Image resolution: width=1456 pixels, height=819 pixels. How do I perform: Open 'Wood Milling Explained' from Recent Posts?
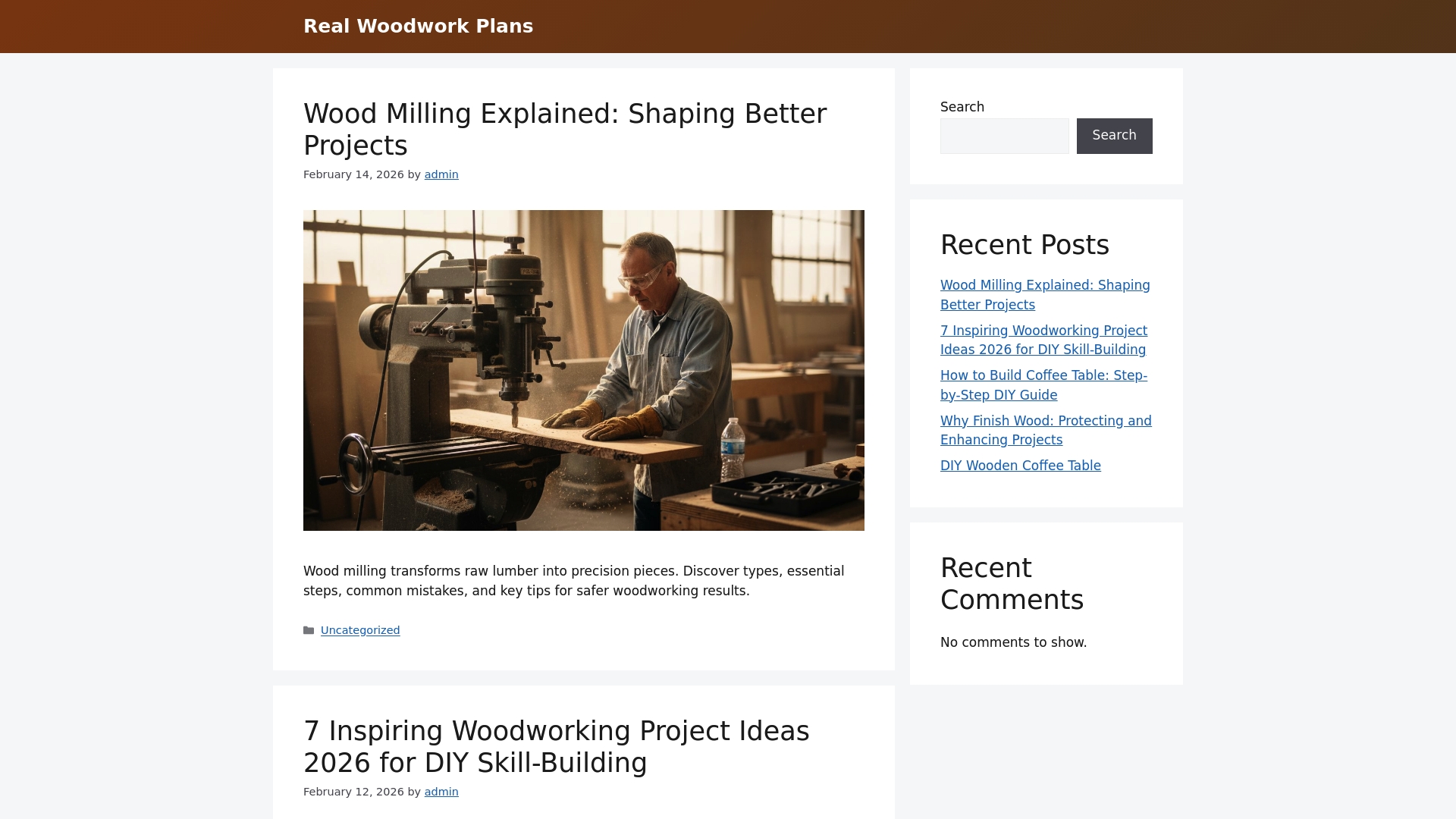(1045, 295)
